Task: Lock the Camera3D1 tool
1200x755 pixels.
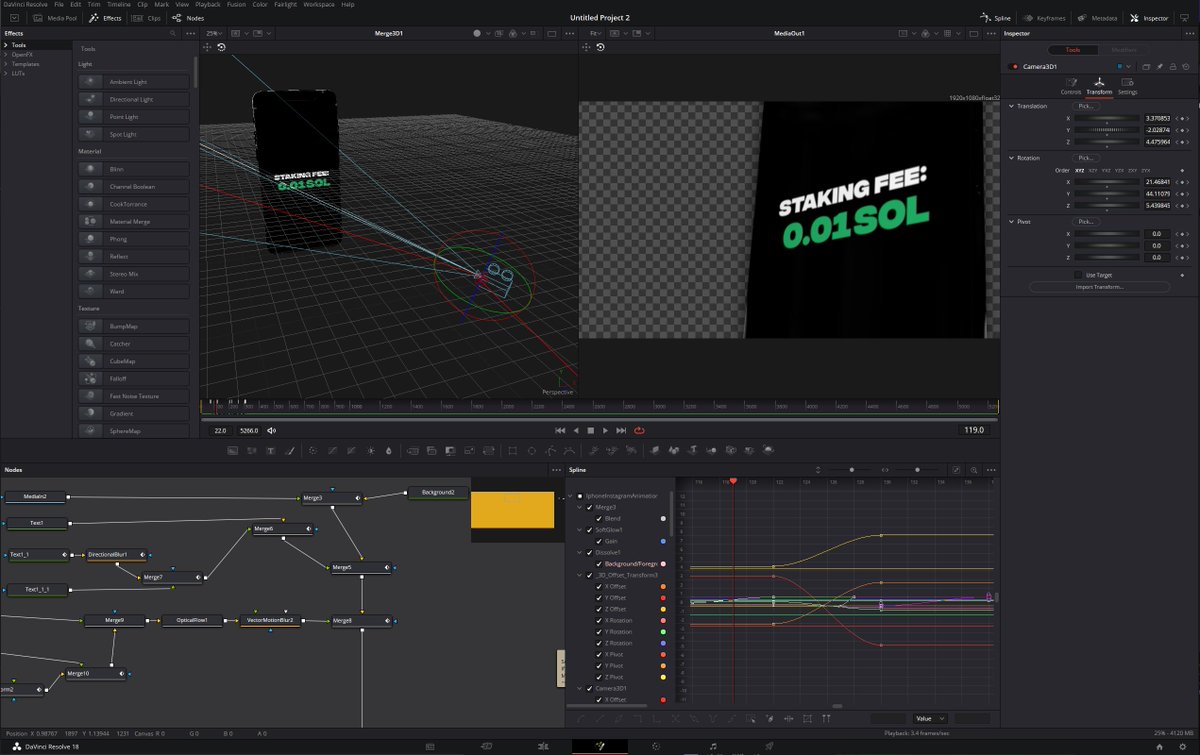Action: [x=1171, y=67]
